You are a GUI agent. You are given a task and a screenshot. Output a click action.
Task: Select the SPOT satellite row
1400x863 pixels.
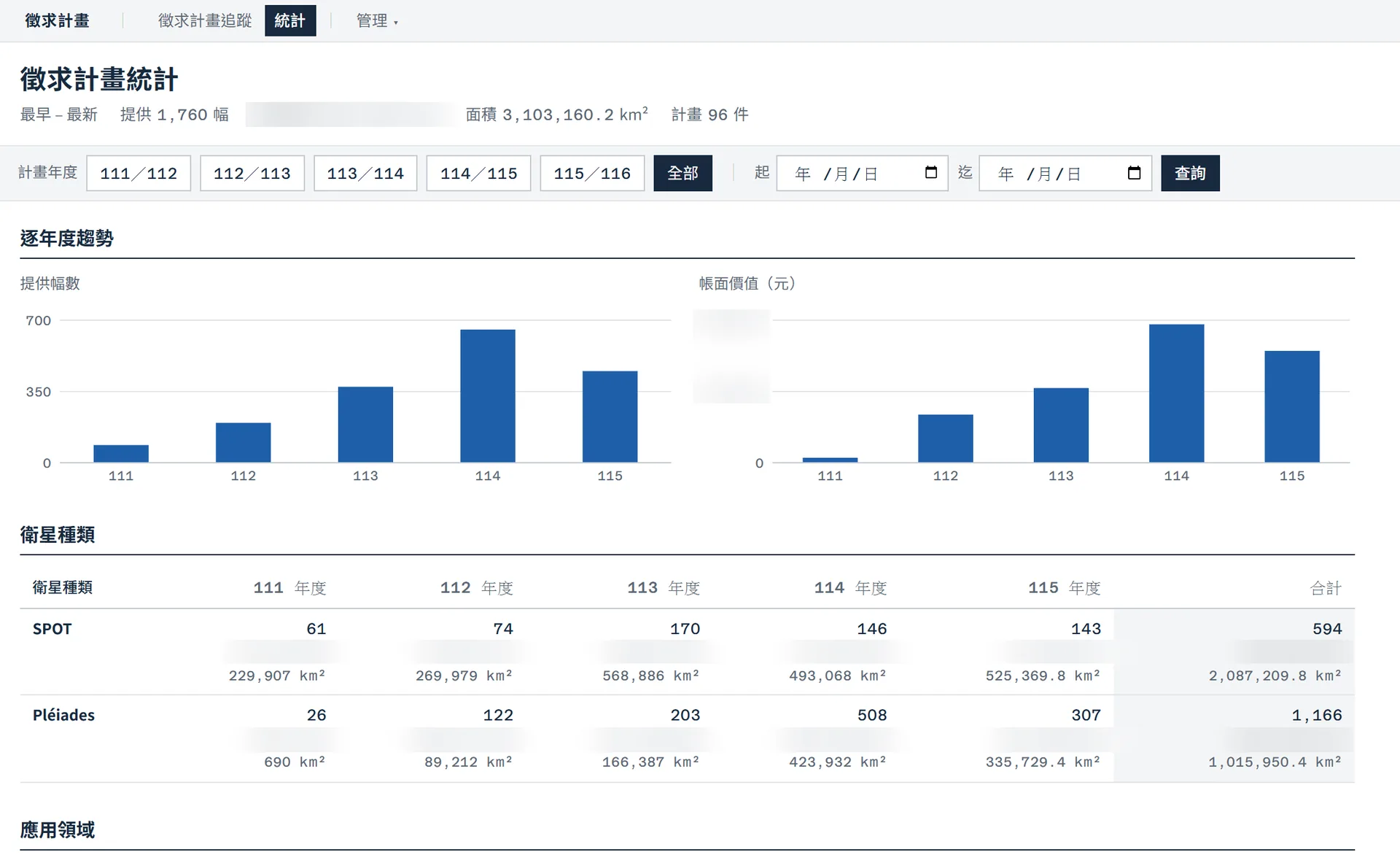pos(687,652)
